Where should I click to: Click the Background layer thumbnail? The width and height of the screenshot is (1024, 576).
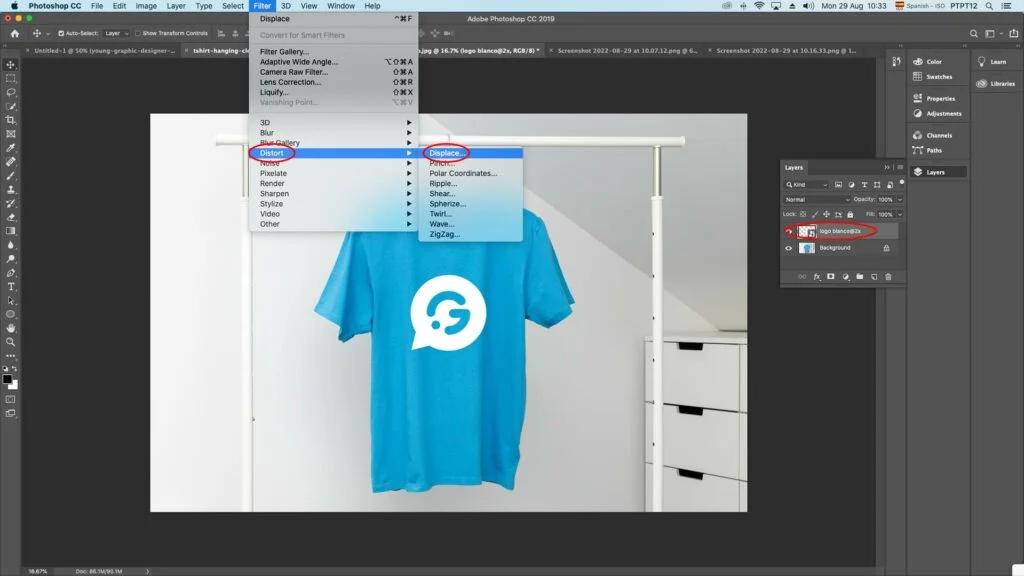pos(807,248)
